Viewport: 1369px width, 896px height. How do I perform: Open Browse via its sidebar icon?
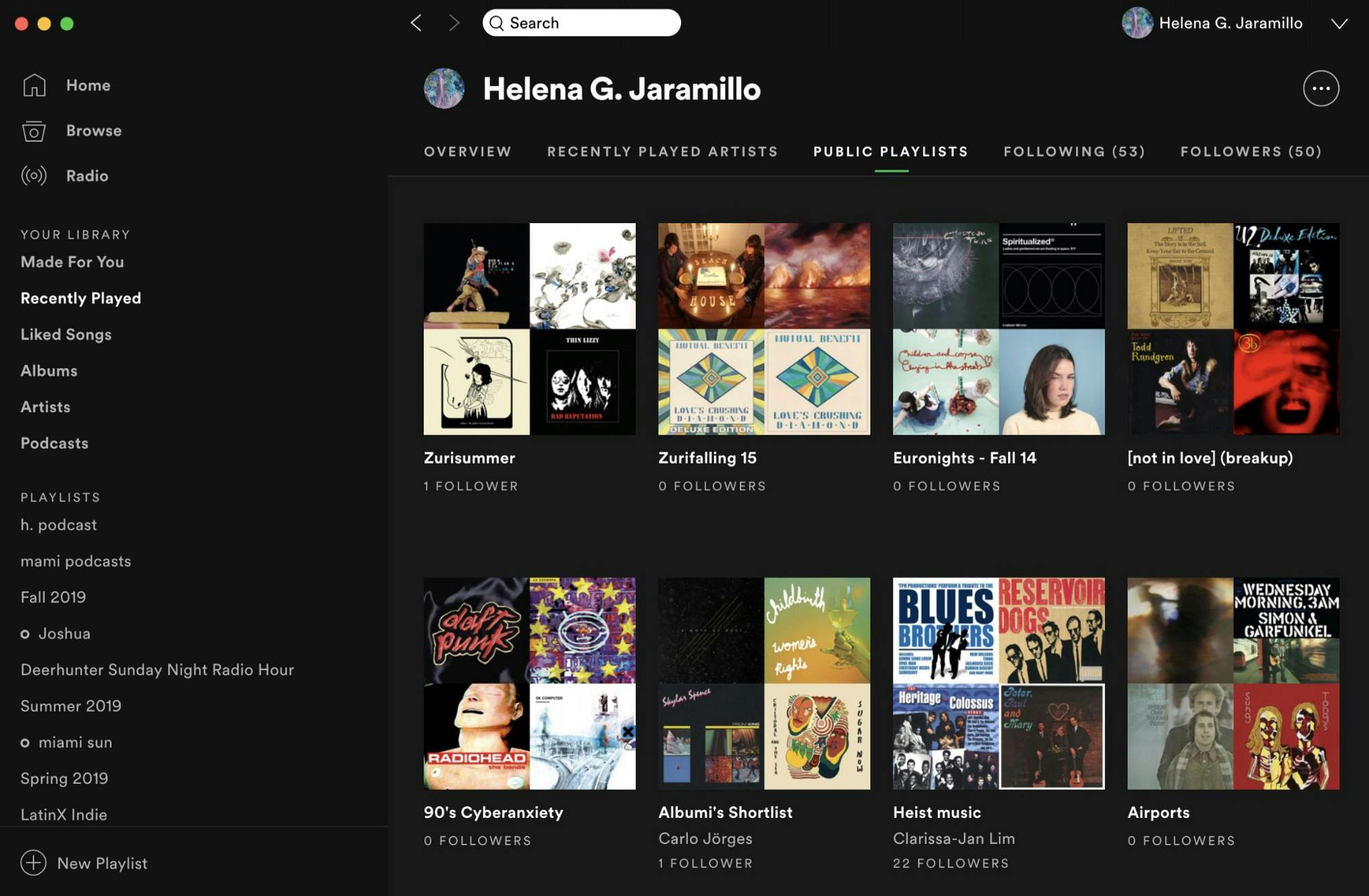pos(34,131)
